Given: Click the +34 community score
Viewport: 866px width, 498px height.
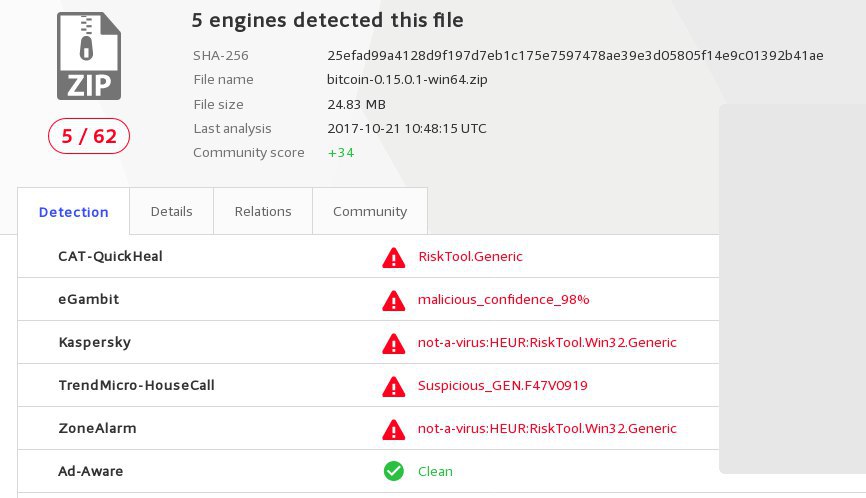Looking at the screenshot, I should click(x=341, y=153).
